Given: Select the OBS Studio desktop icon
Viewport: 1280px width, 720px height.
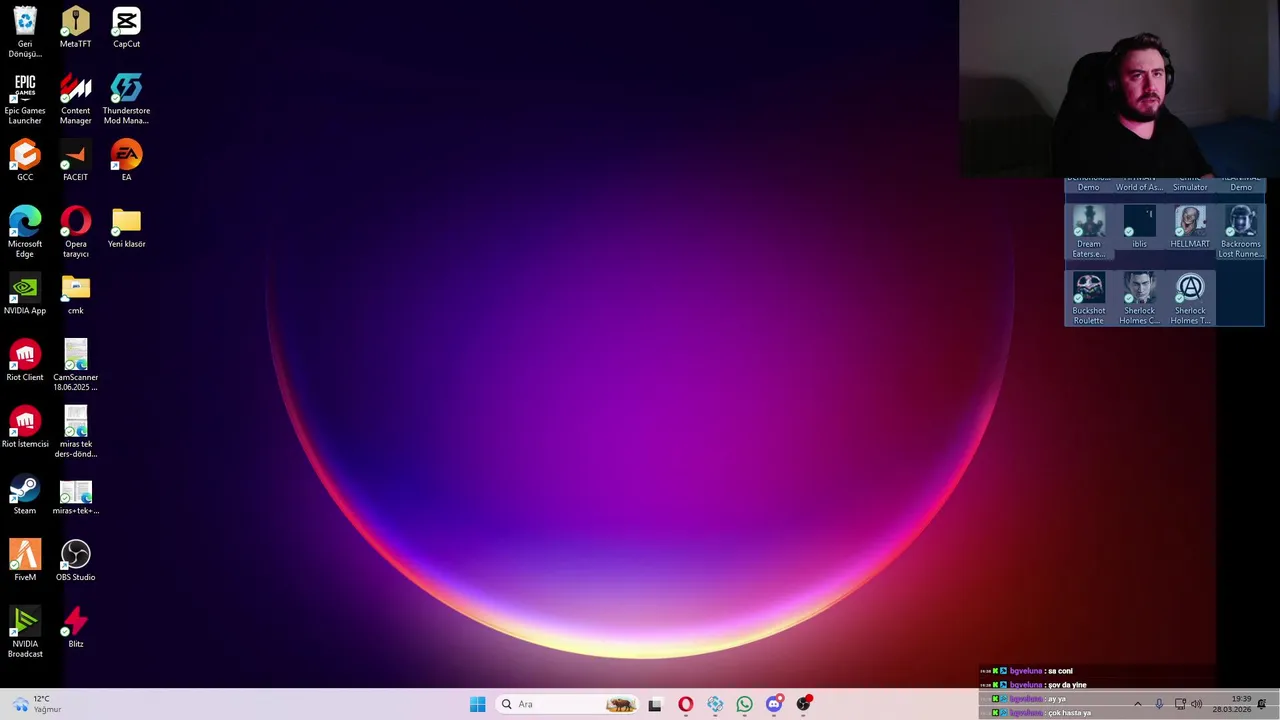Looking at the screenshot, I should tap(75, 561).
